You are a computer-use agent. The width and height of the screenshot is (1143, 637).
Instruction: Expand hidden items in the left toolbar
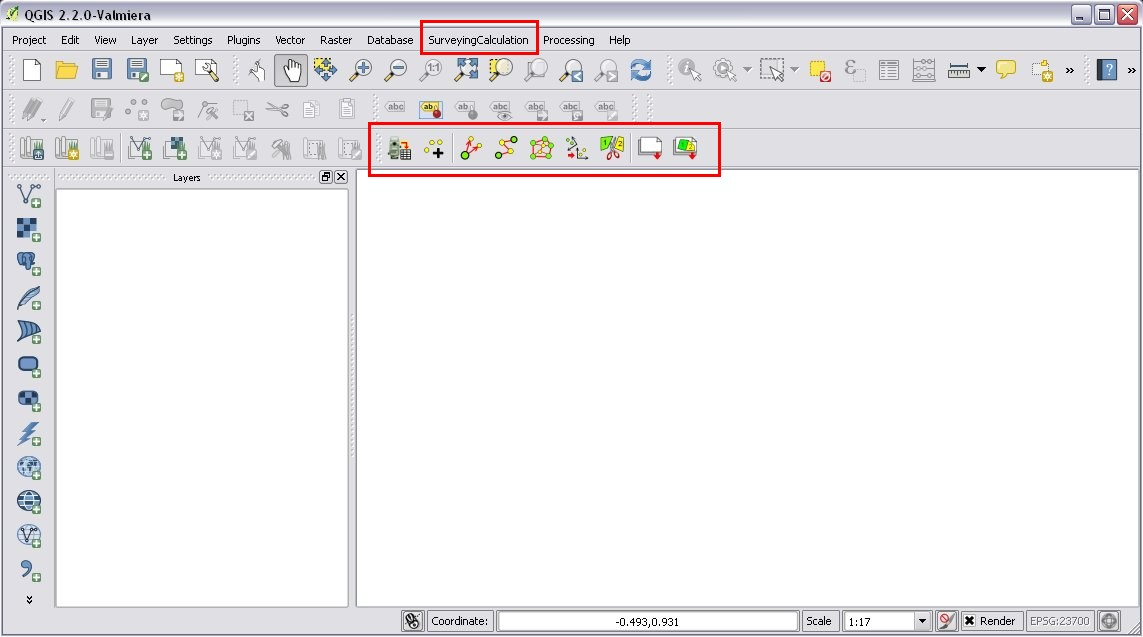29,599
